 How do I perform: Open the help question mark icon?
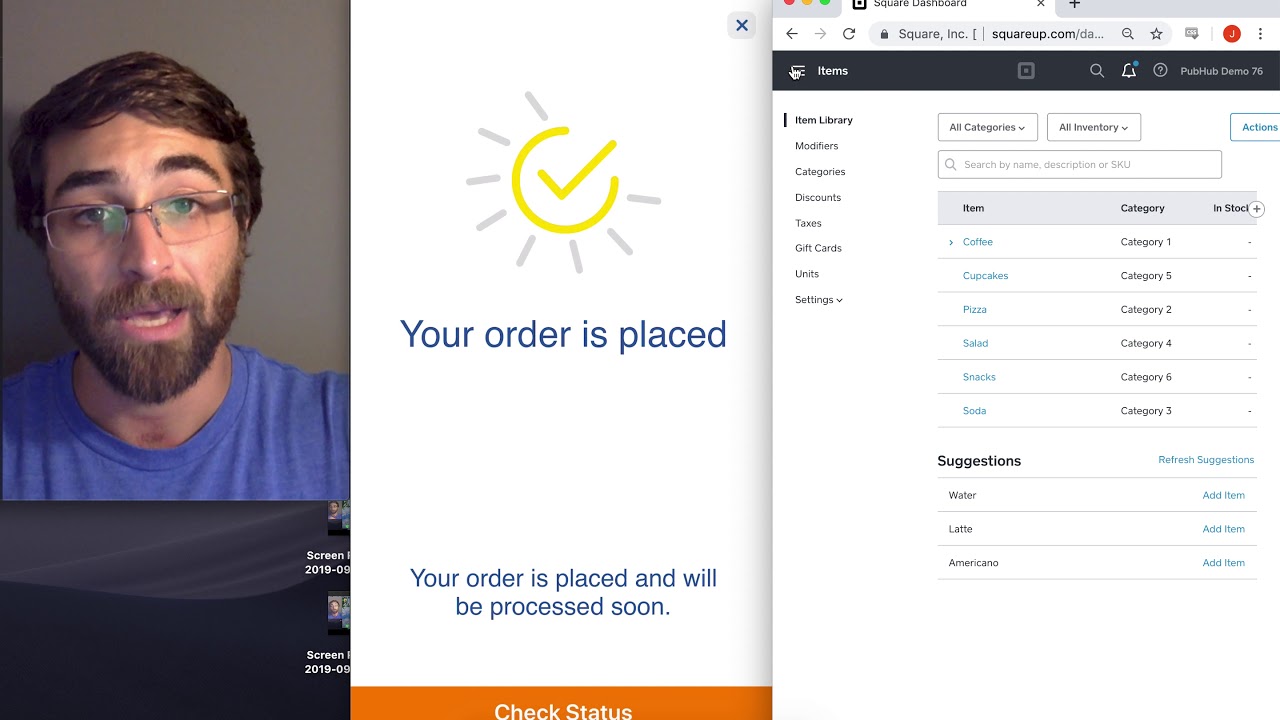[x=1160, y=71]
